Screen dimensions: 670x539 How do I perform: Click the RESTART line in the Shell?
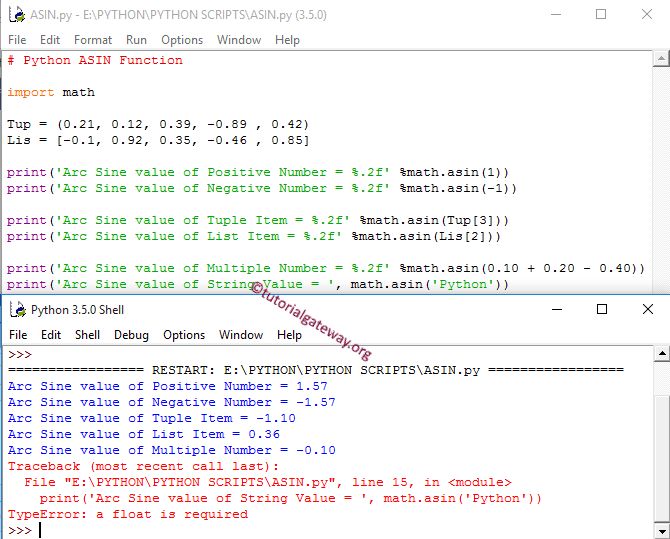click(x=316, y=370)
